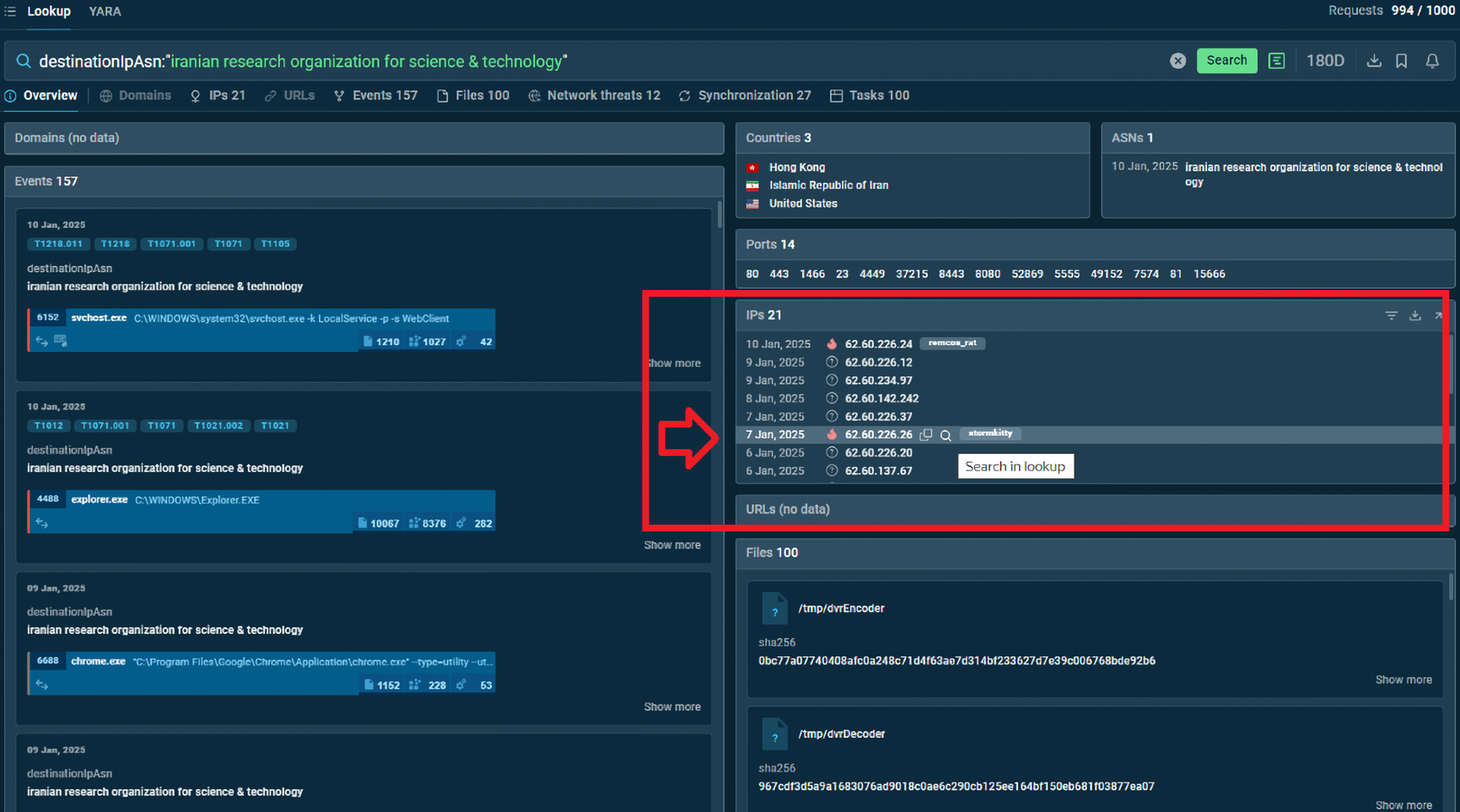Show more events for the explorer.exe entry

coord(671,545)
